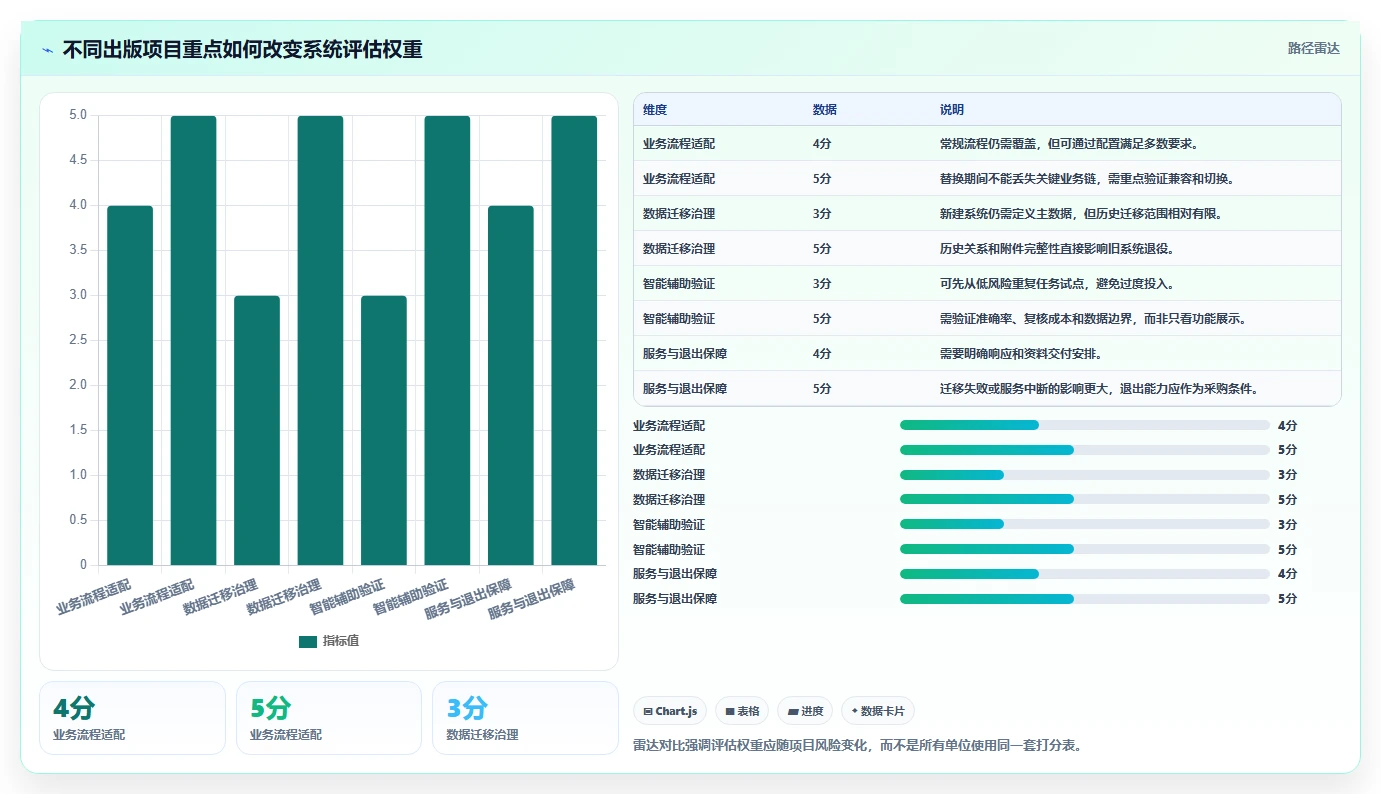Click the 数据迁移治理 progress bar scoring 5分
This screenshot has width=1381, height=794.
coord(1085,499)
